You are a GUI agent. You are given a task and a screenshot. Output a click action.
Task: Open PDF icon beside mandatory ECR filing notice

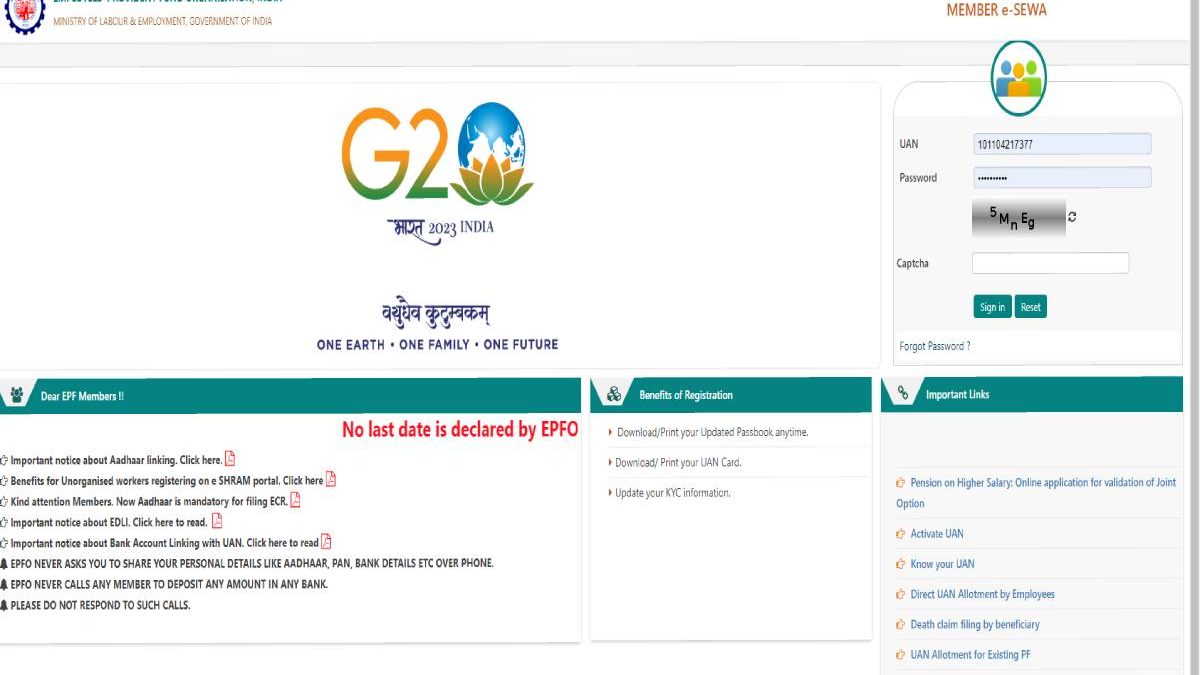pyautogui.click(x=296, y=500)
